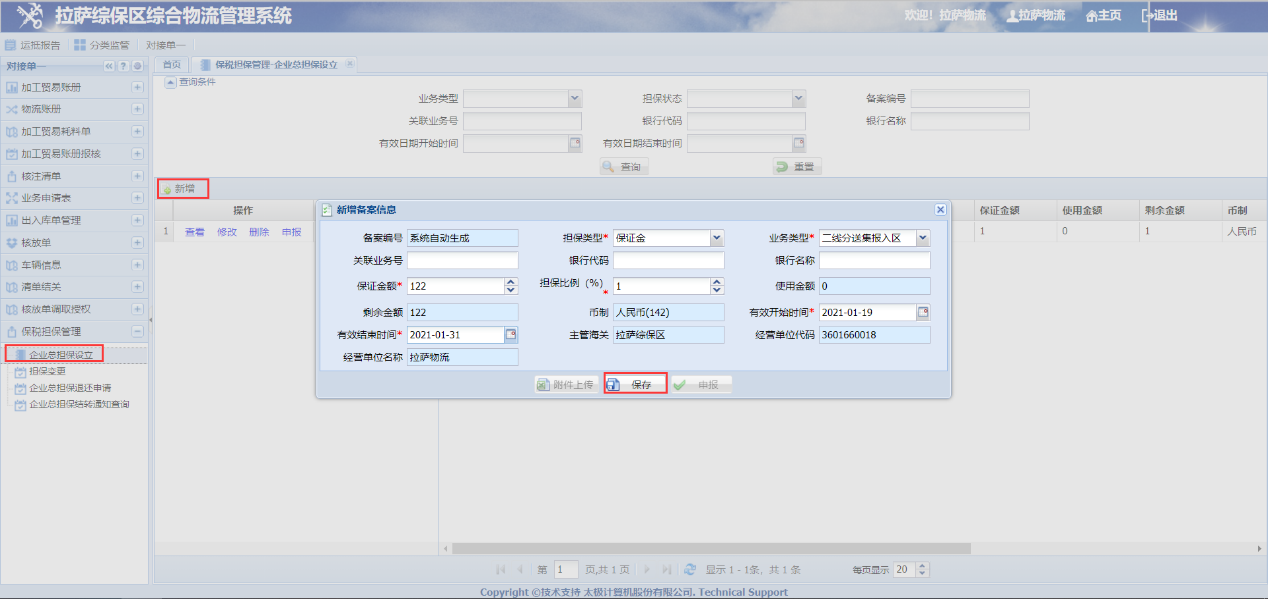Image resolution: width=1268 pixels, height=599 pixels.
Task: Open 担保变更 in sidebar tree
Action: pos(47,371)
